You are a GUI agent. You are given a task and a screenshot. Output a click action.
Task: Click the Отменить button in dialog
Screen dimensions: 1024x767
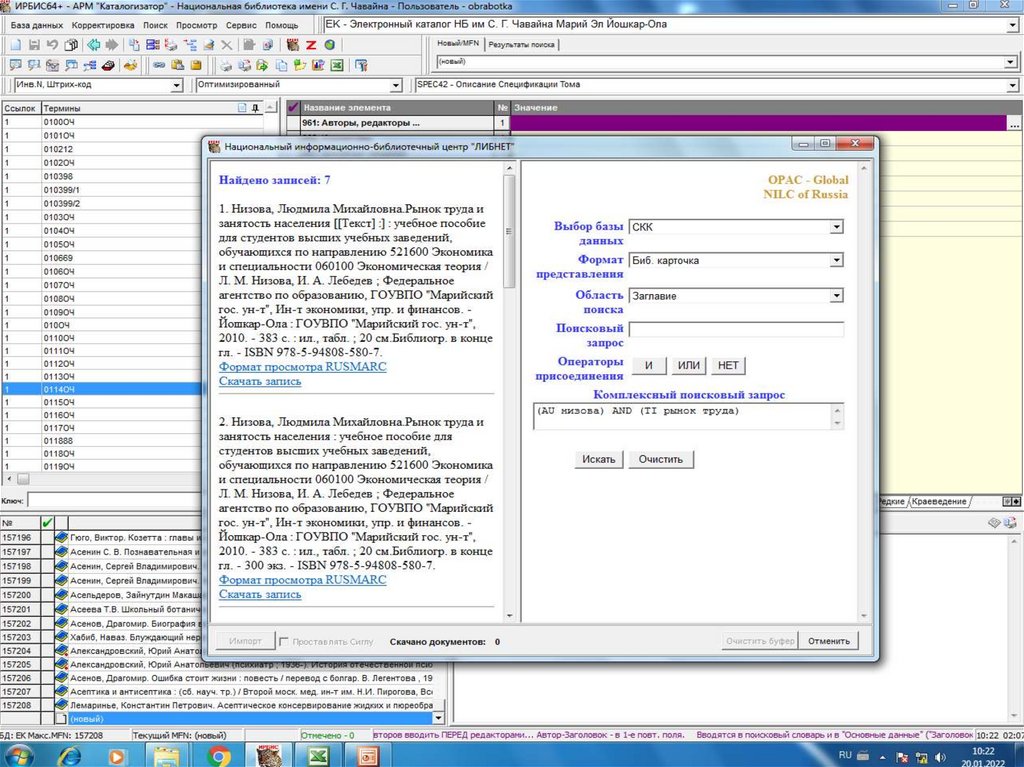point(829,641)
